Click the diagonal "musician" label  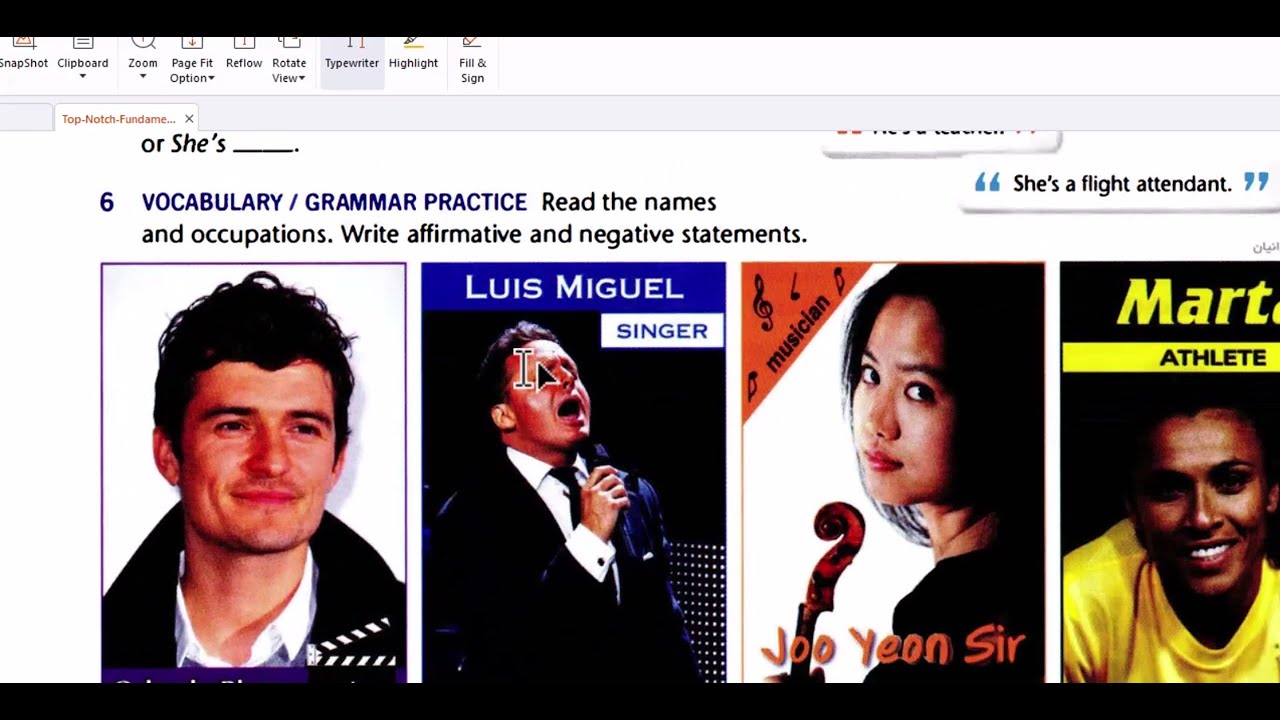(x=800, y=331)
